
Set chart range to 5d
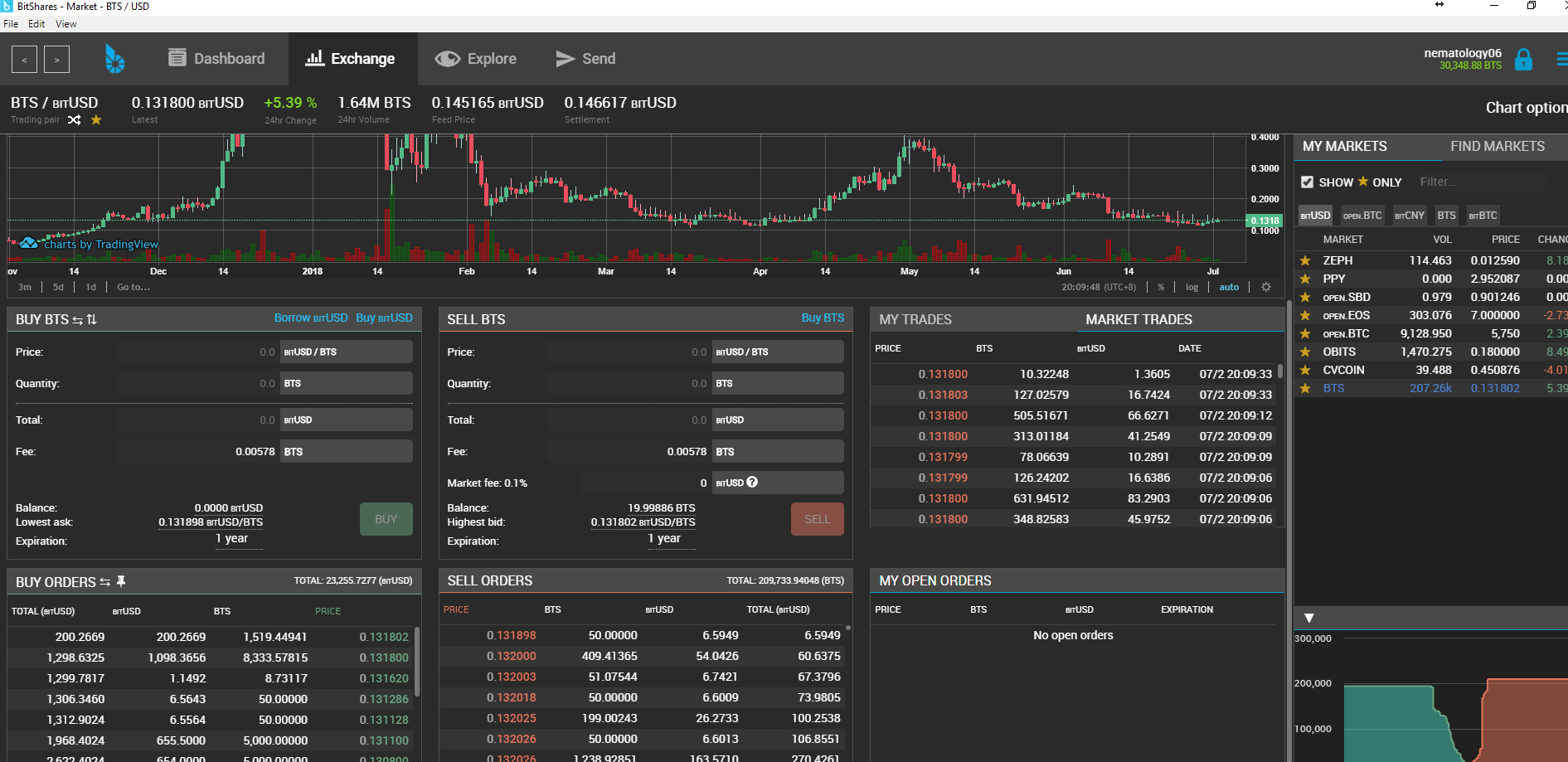click(x=58, y=287)
